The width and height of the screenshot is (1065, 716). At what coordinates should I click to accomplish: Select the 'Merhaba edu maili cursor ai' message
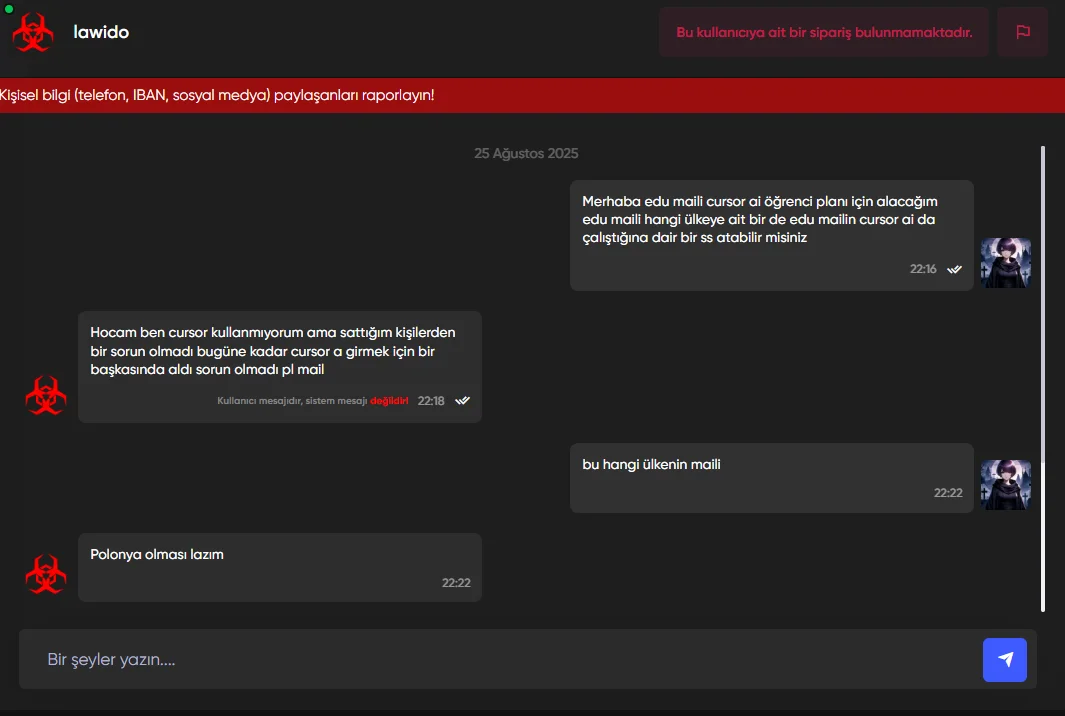point(772,235)
